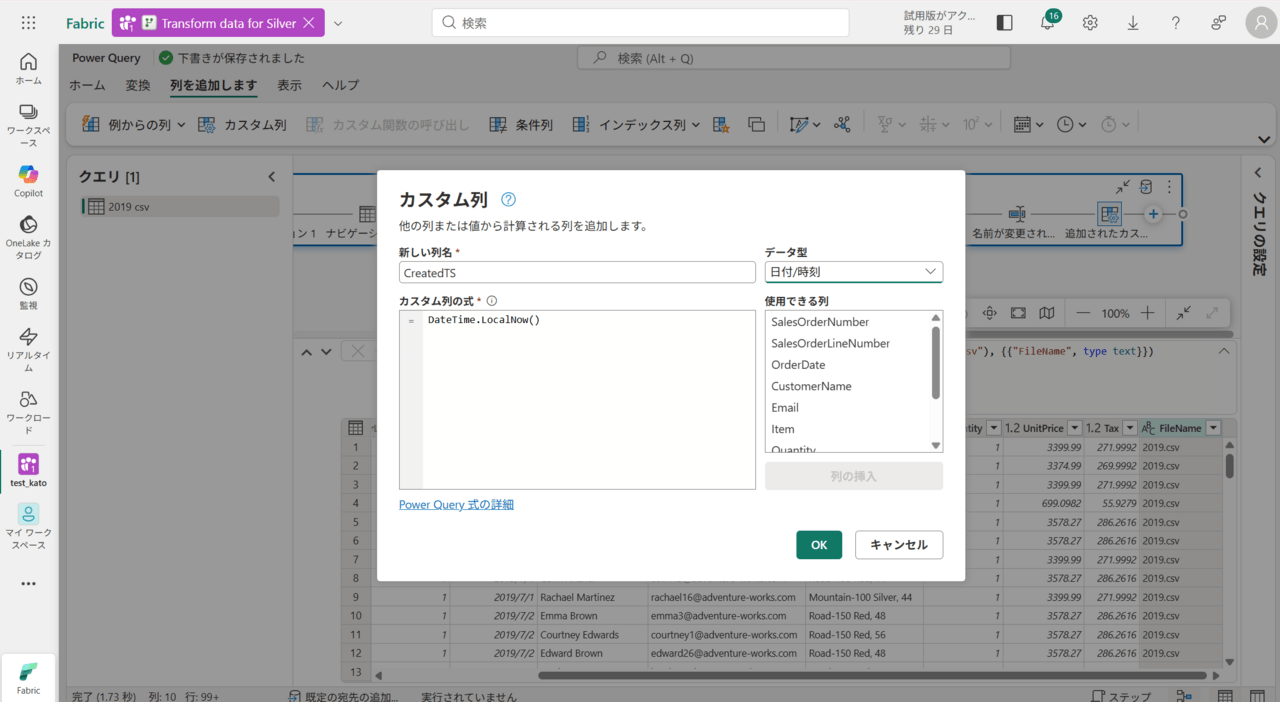Image resolution: width=1280 pixels, height=702 pixels.
Task: Collapse the Queries pane chevron
Action: coord(271,177)
